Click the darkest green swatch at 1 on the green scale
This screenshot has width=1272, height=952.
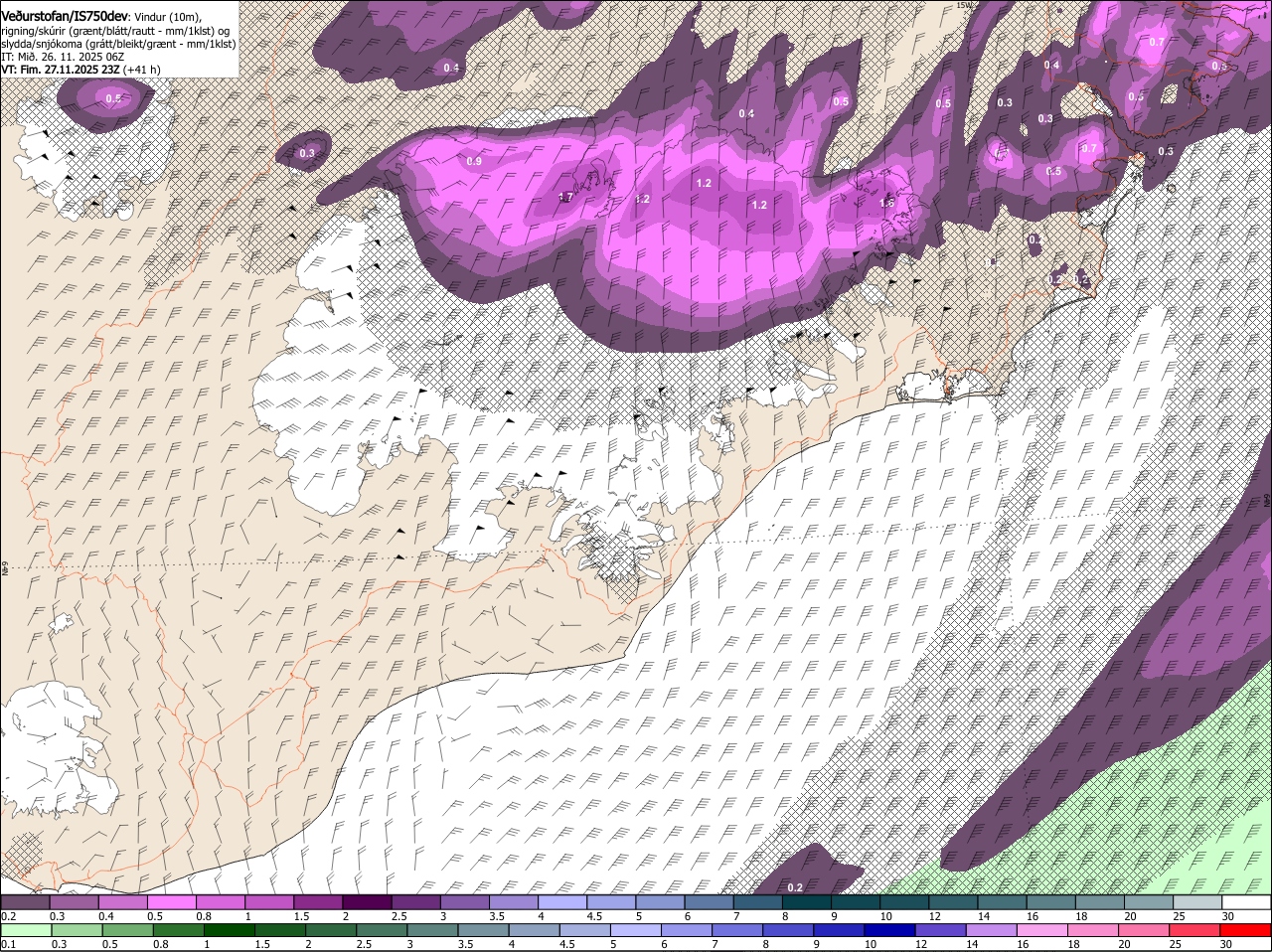[x=230, y=931]
